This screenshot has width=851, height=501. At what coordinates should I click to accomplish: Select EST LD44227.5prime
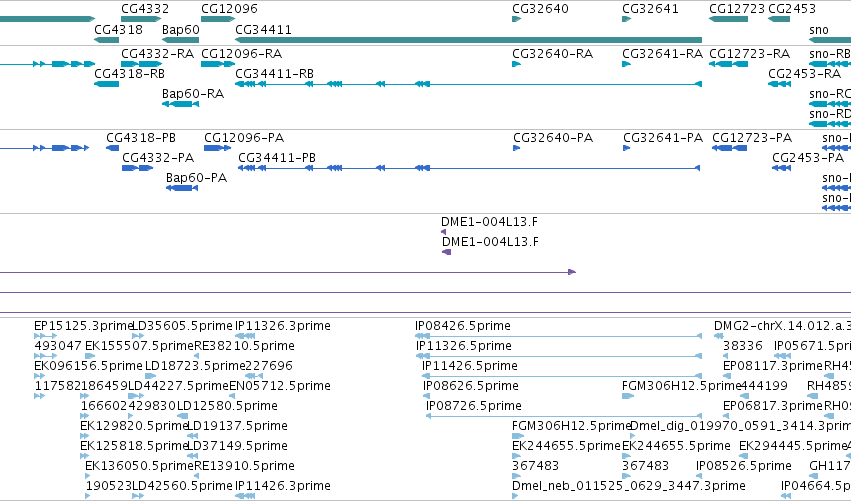pyautogui.click(x=178, y=386)
